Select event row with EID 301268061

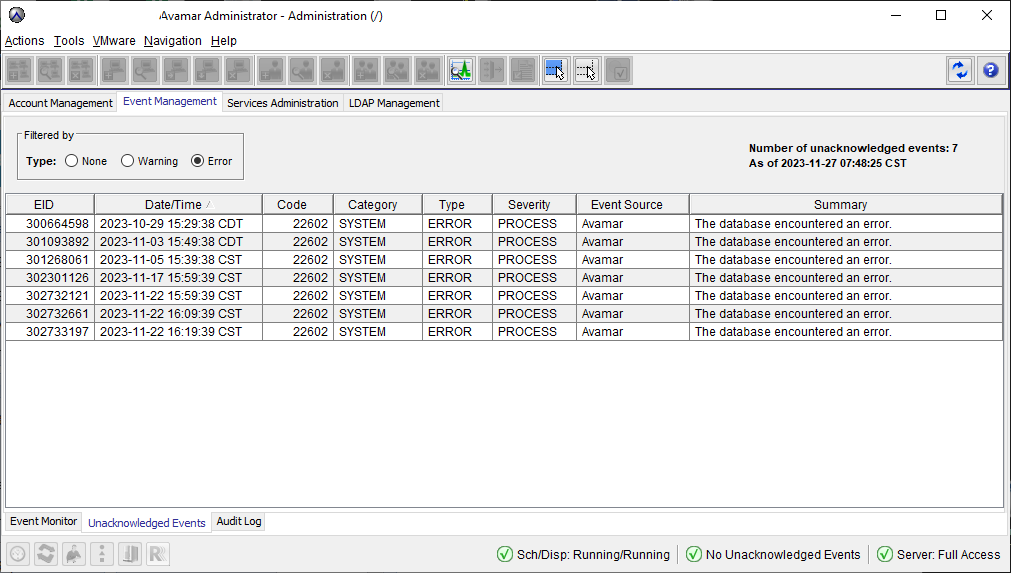pyautogui.click(x=57, y=260)
